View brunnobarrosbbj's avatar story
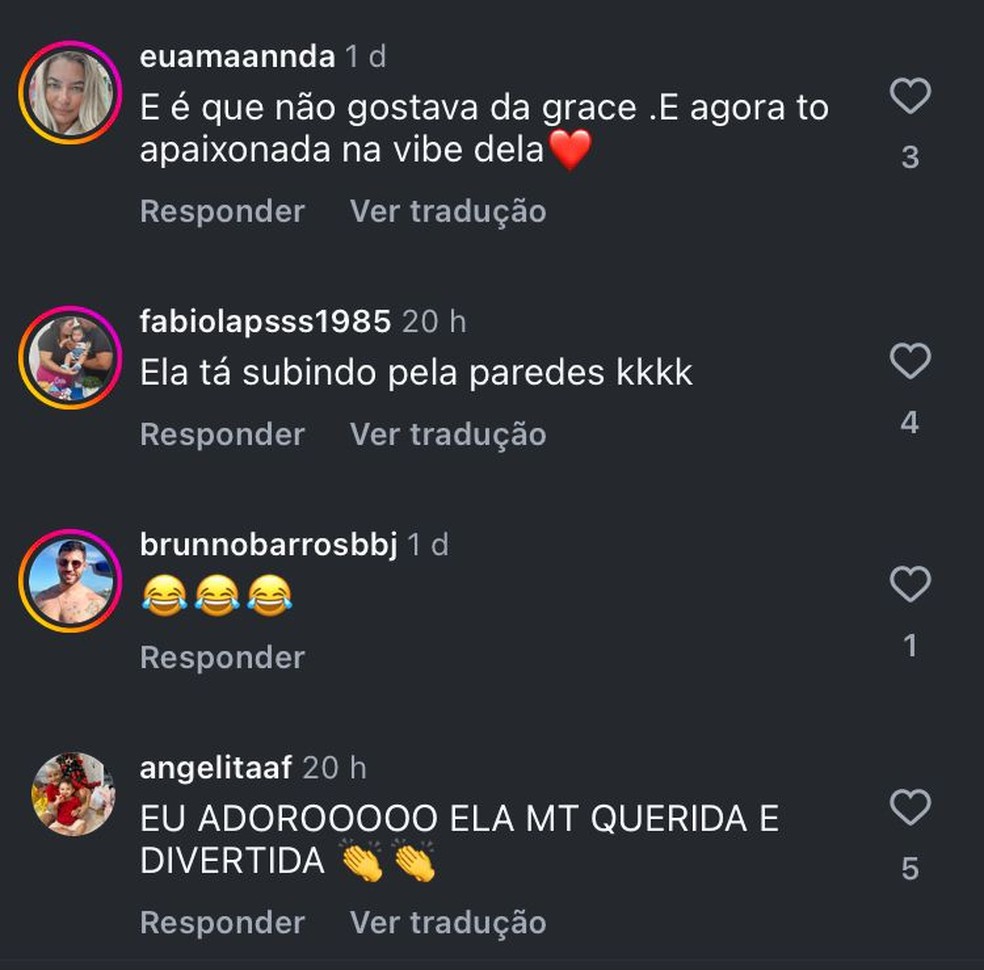The width and height of the screenshot is (984, 970). point(70,581)
